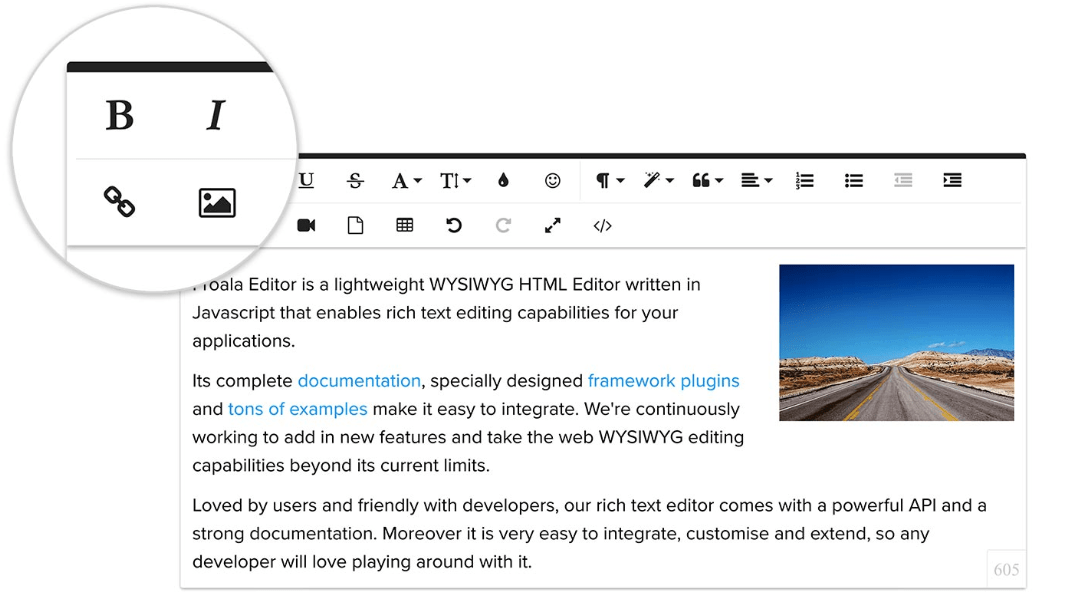Toggle fullscreen with the expand arrows

(x=553, y=226)
